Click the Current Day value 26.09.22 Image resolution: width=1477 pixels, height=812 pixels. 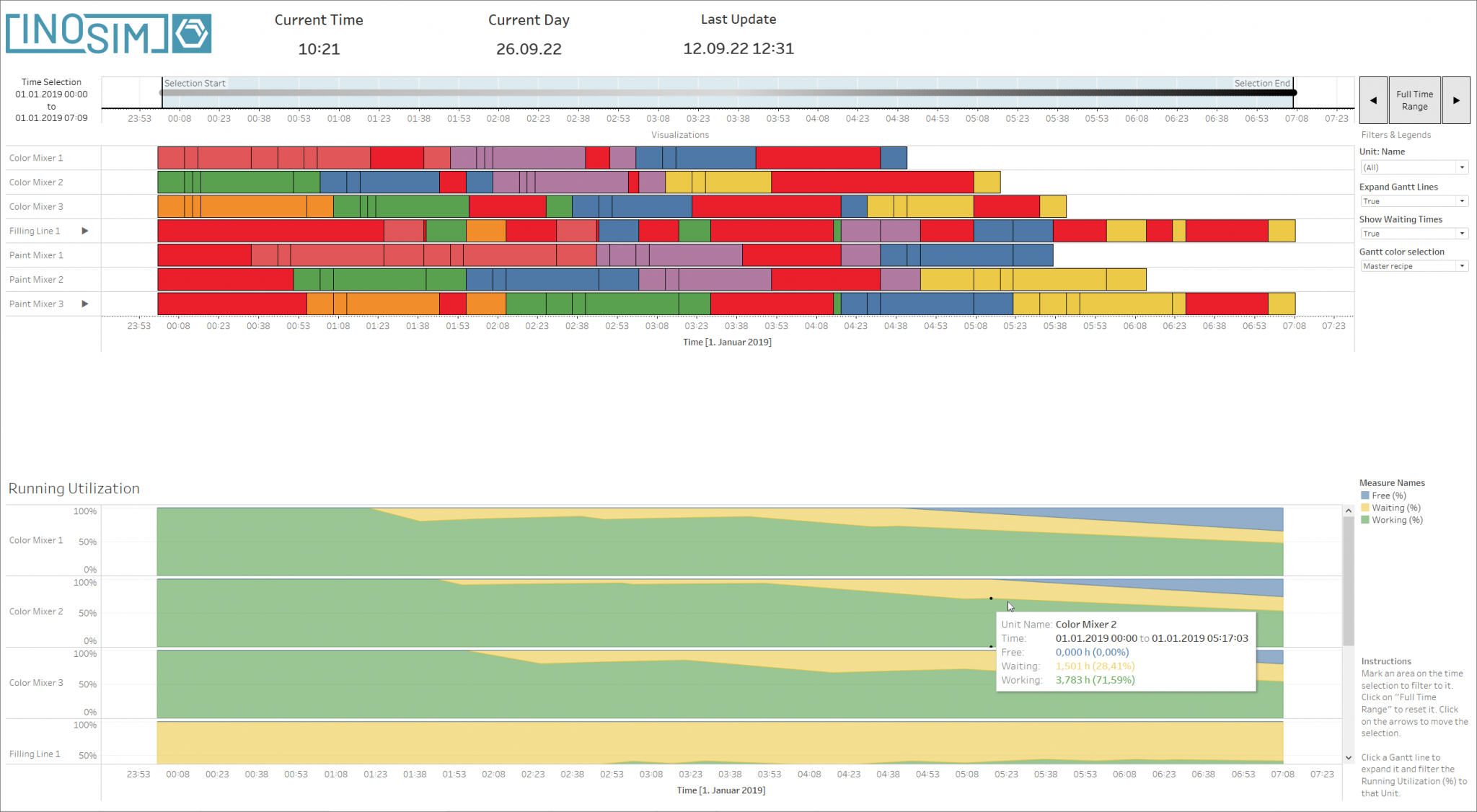click(529, 49)
